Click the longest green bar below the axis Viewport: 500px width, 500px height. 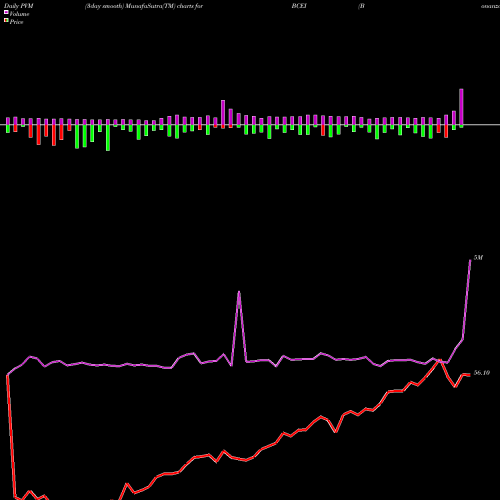pyautogui.click(x=108, y=138)
